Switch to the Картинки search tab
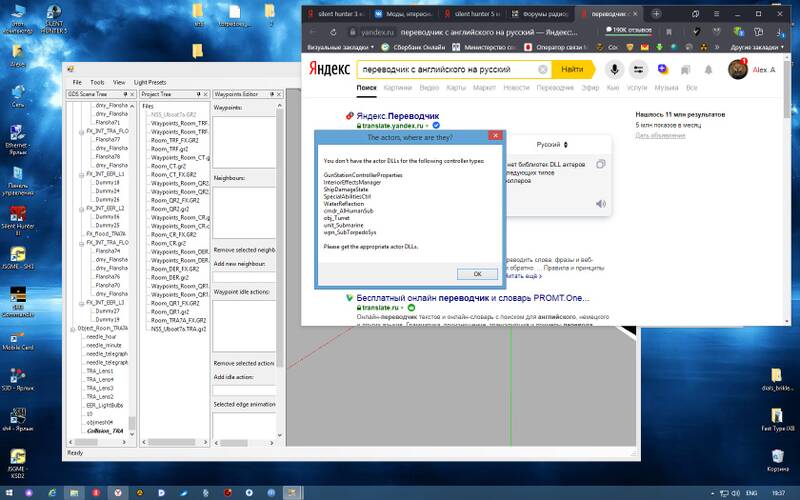The height and width of the screenshot is (500, 800). [x=397, y=88]
